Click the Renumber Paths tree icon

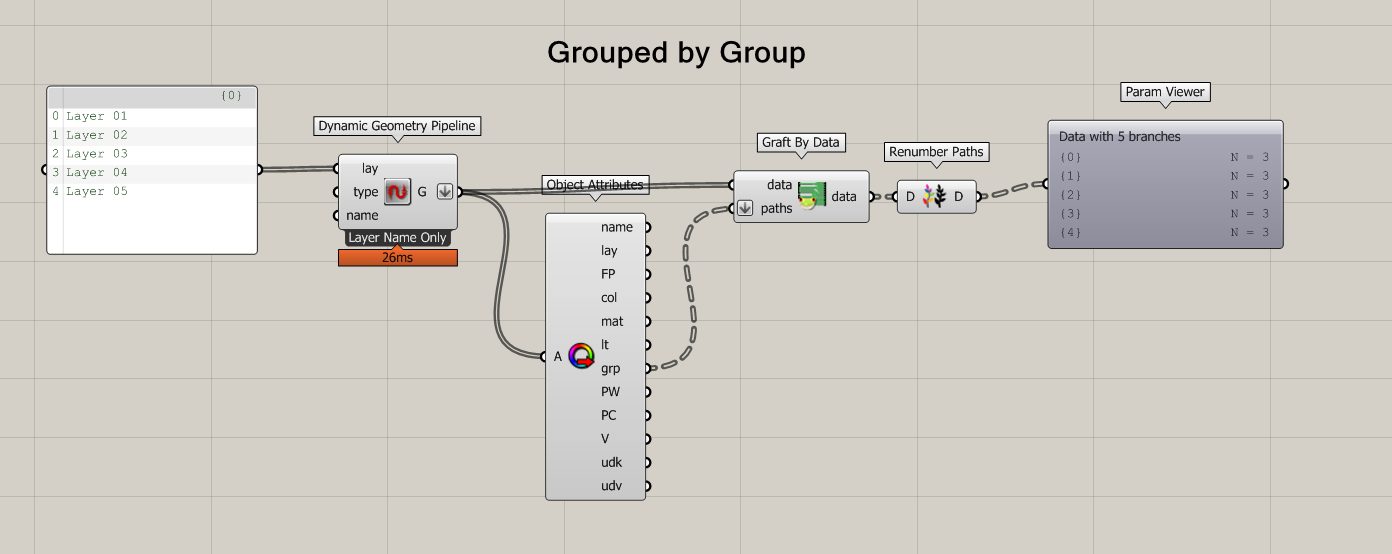tap(934, 196)
